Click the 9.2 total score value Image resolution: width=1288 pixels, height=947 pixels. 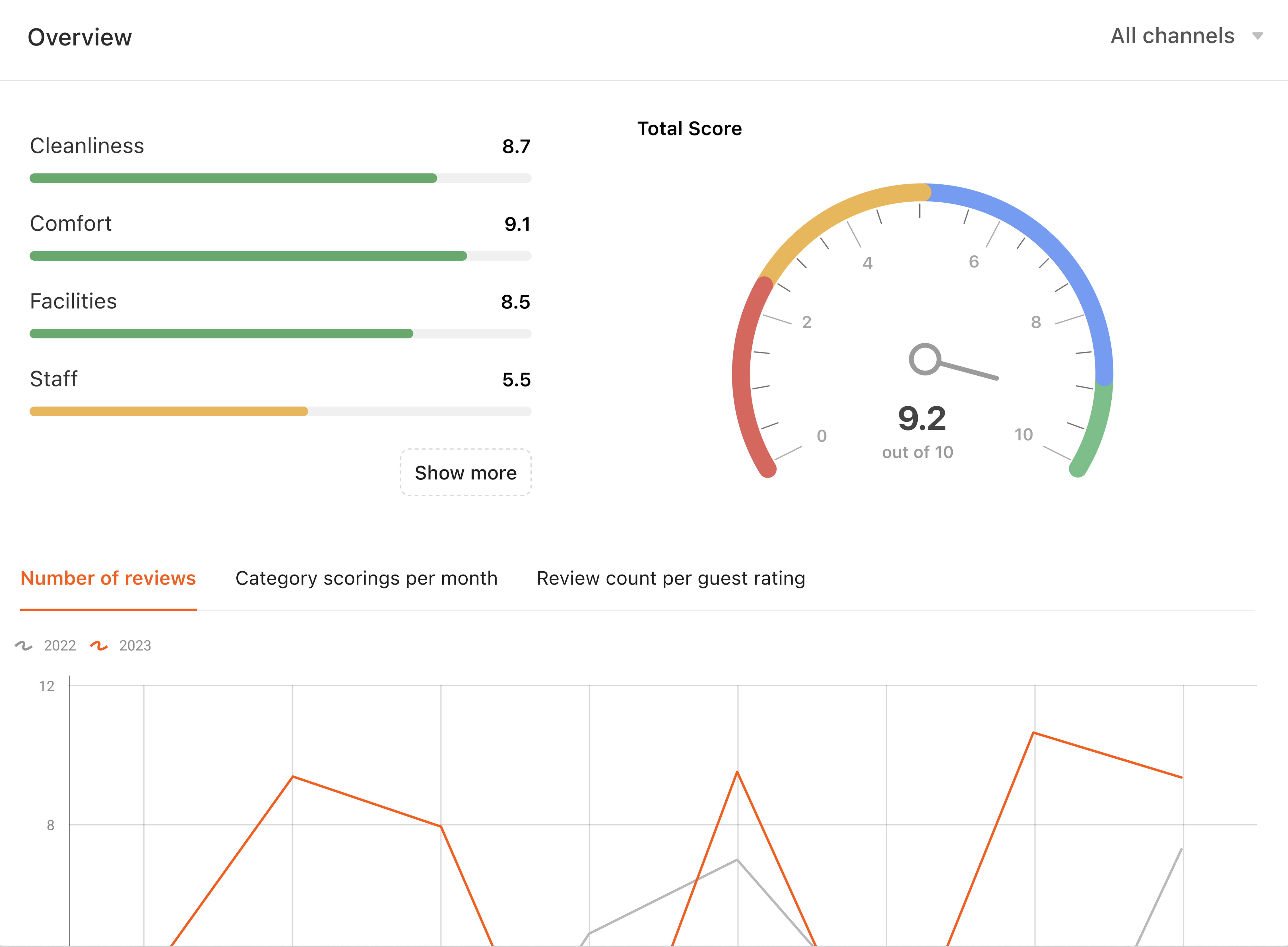[921, 419]
